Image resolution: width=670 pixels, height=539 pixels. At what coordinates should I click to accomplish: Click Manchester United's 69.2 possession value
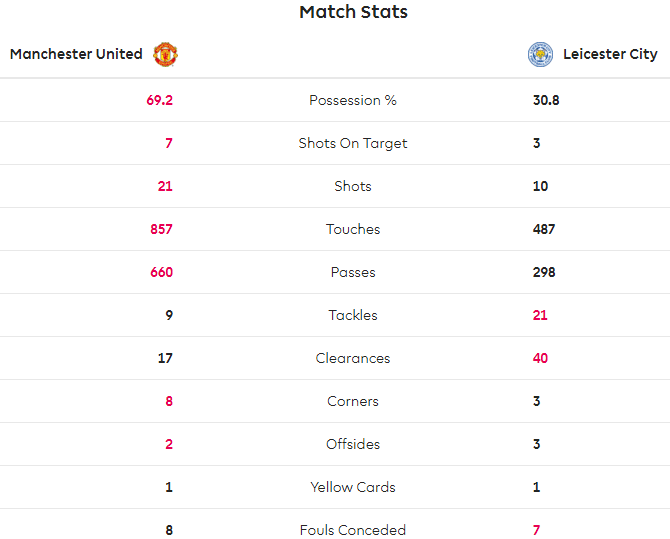[x=158, y=100]
